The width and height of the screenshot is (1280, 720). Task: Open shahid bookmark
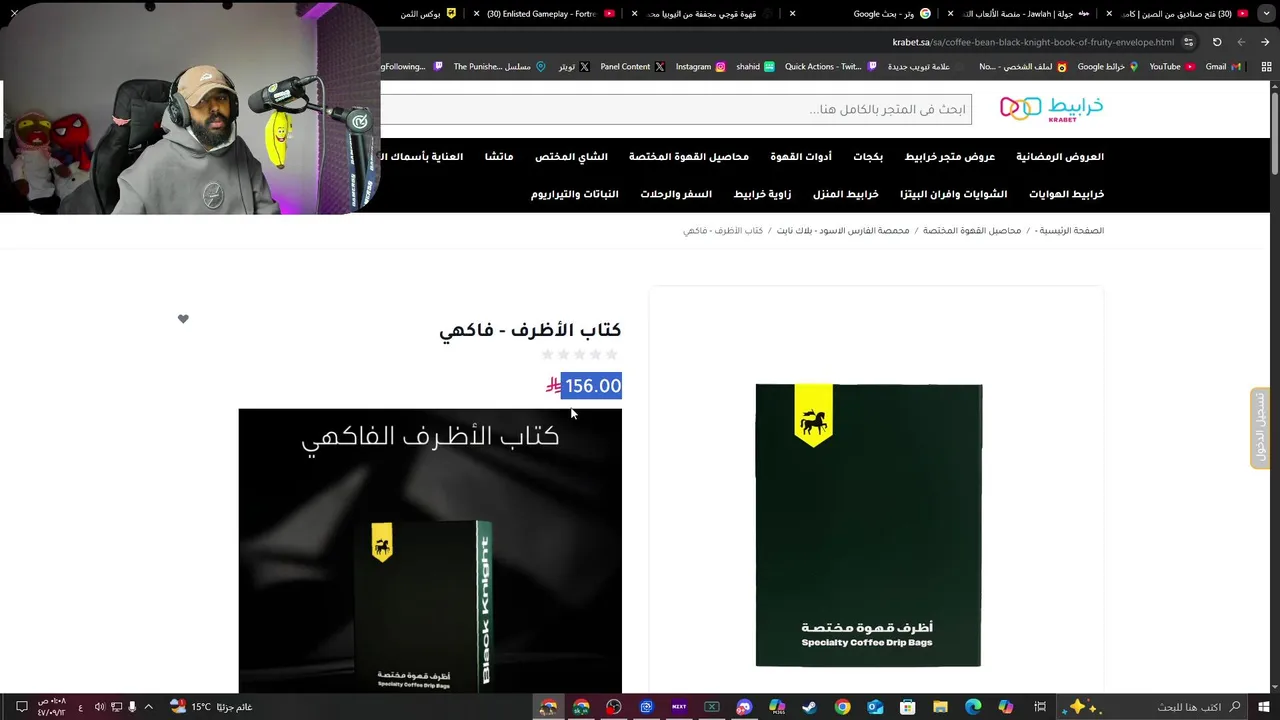[755, 67]
